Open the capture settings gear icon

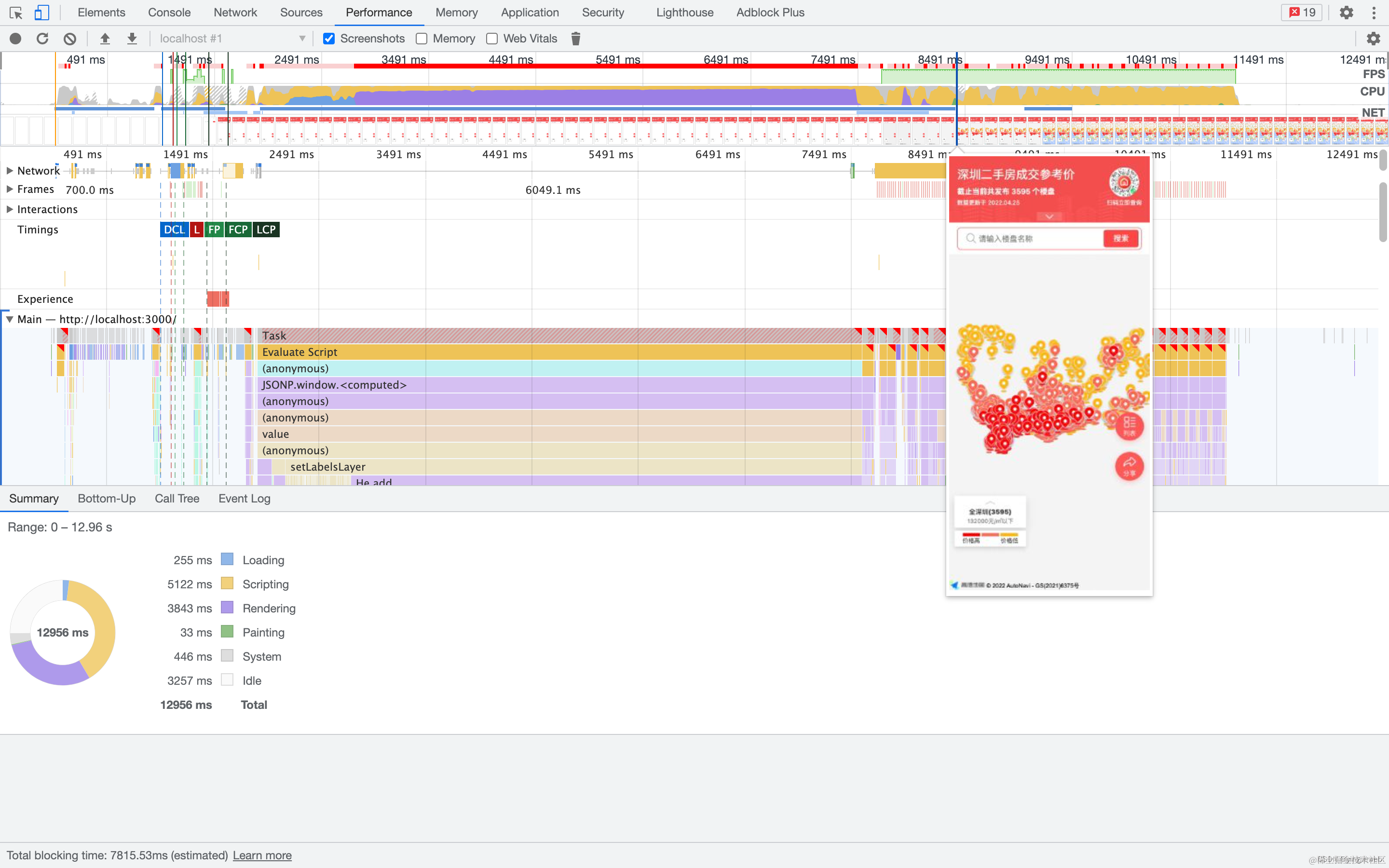pos(1373,39)
